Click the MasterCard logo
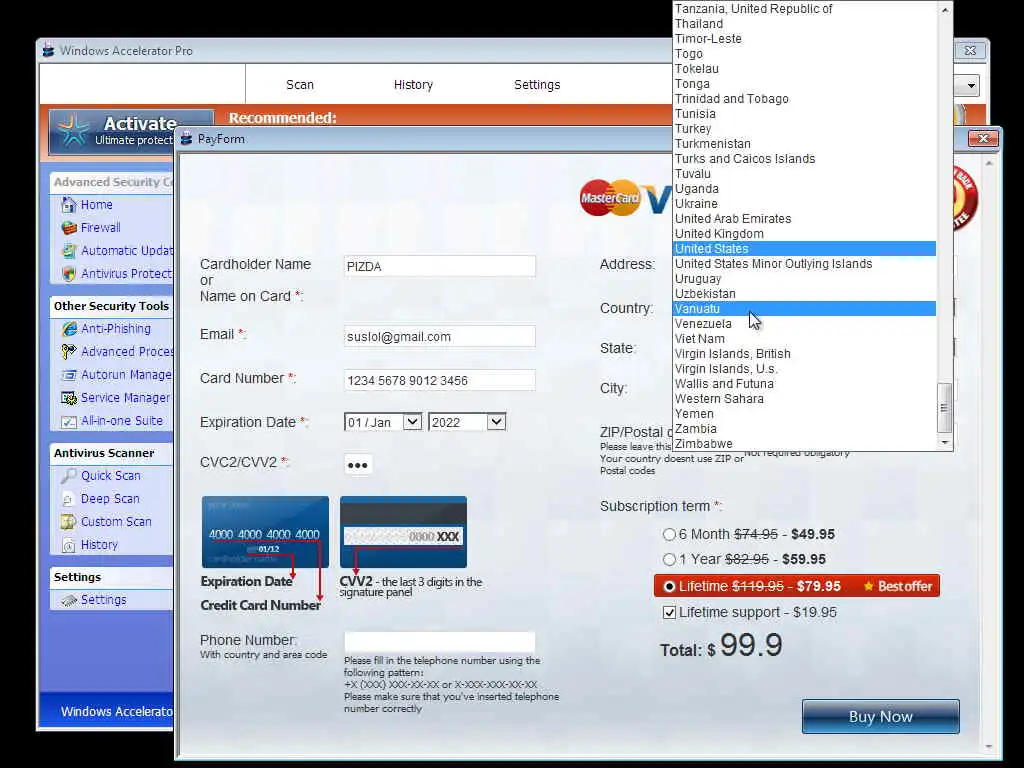 (610, 198)
